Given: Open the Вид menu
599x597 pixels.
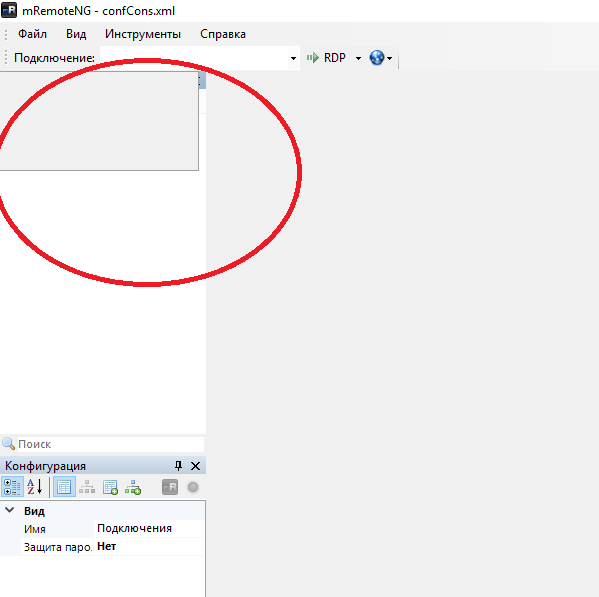Looking at the screenshot, I should click(x=76, y=34).
